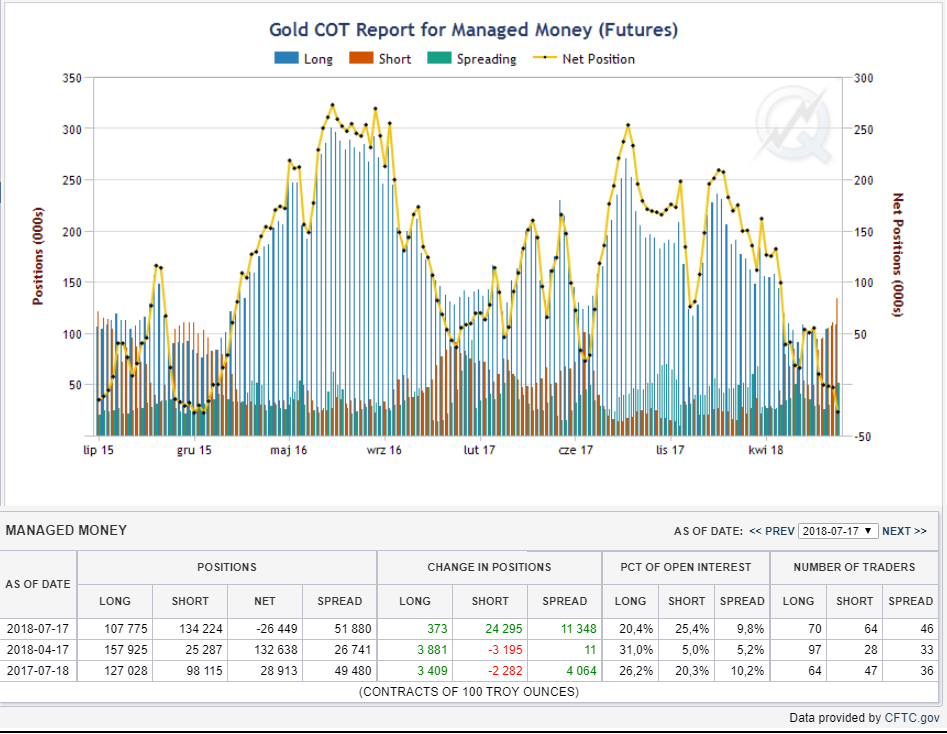Click the AS OF DATE column header
This screenshot has height=734, width=947.
click(38, 584)
